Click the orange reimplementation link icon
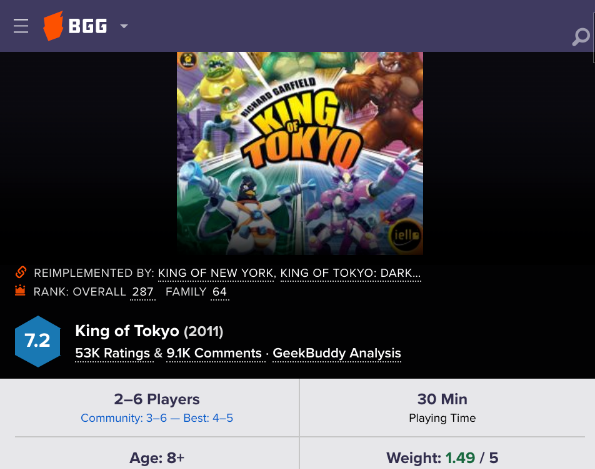Viewport: 595px width, 469px height. tap(20, 272)
